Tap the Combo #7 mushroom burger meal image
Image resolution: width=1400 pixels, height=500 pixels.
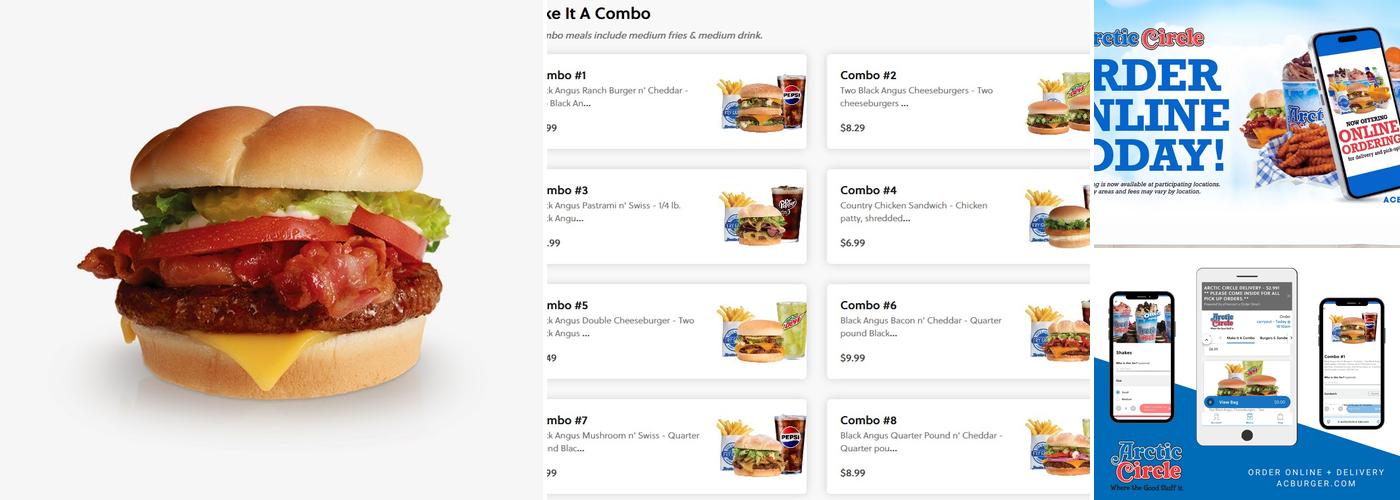click(x=762, y=446)
